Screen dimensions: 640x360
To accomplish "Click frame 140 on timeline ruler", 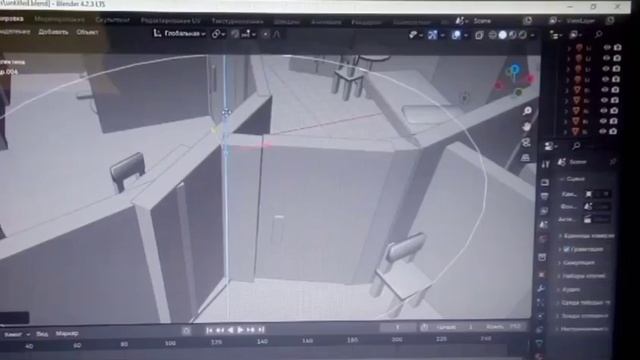I will (x=262, y=341).
